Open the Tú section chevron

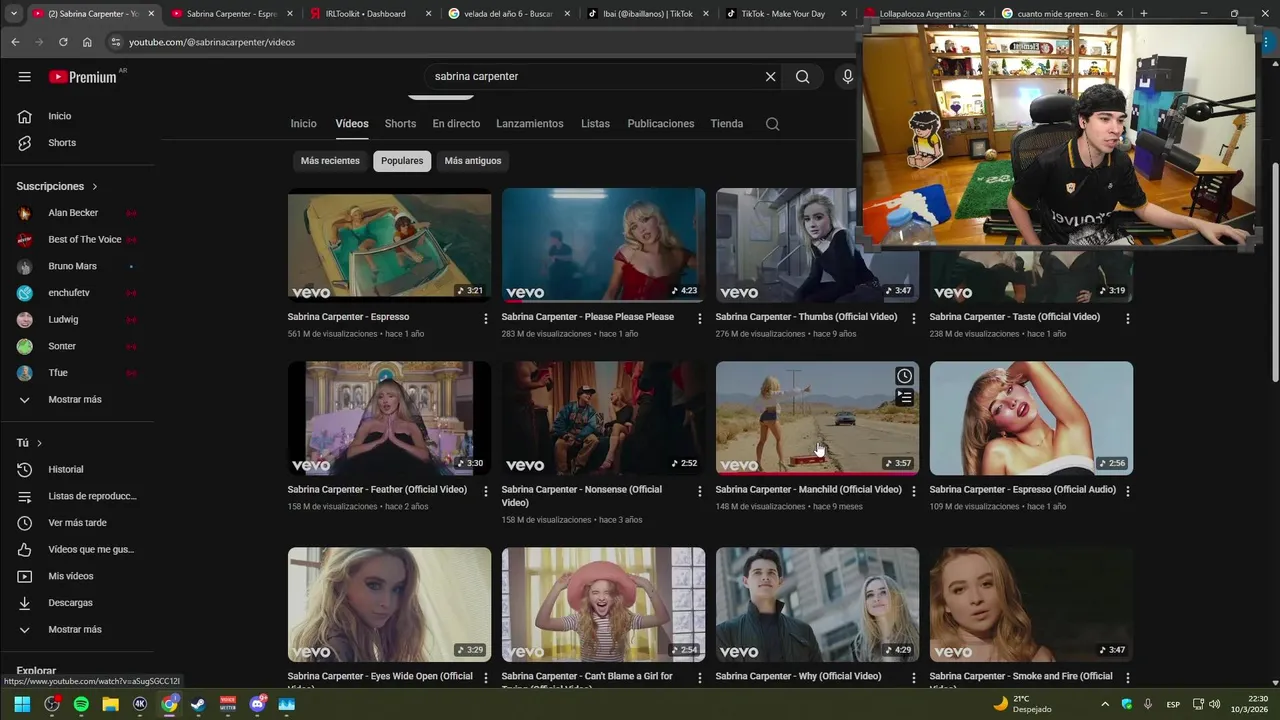click(x=39, y=443)
